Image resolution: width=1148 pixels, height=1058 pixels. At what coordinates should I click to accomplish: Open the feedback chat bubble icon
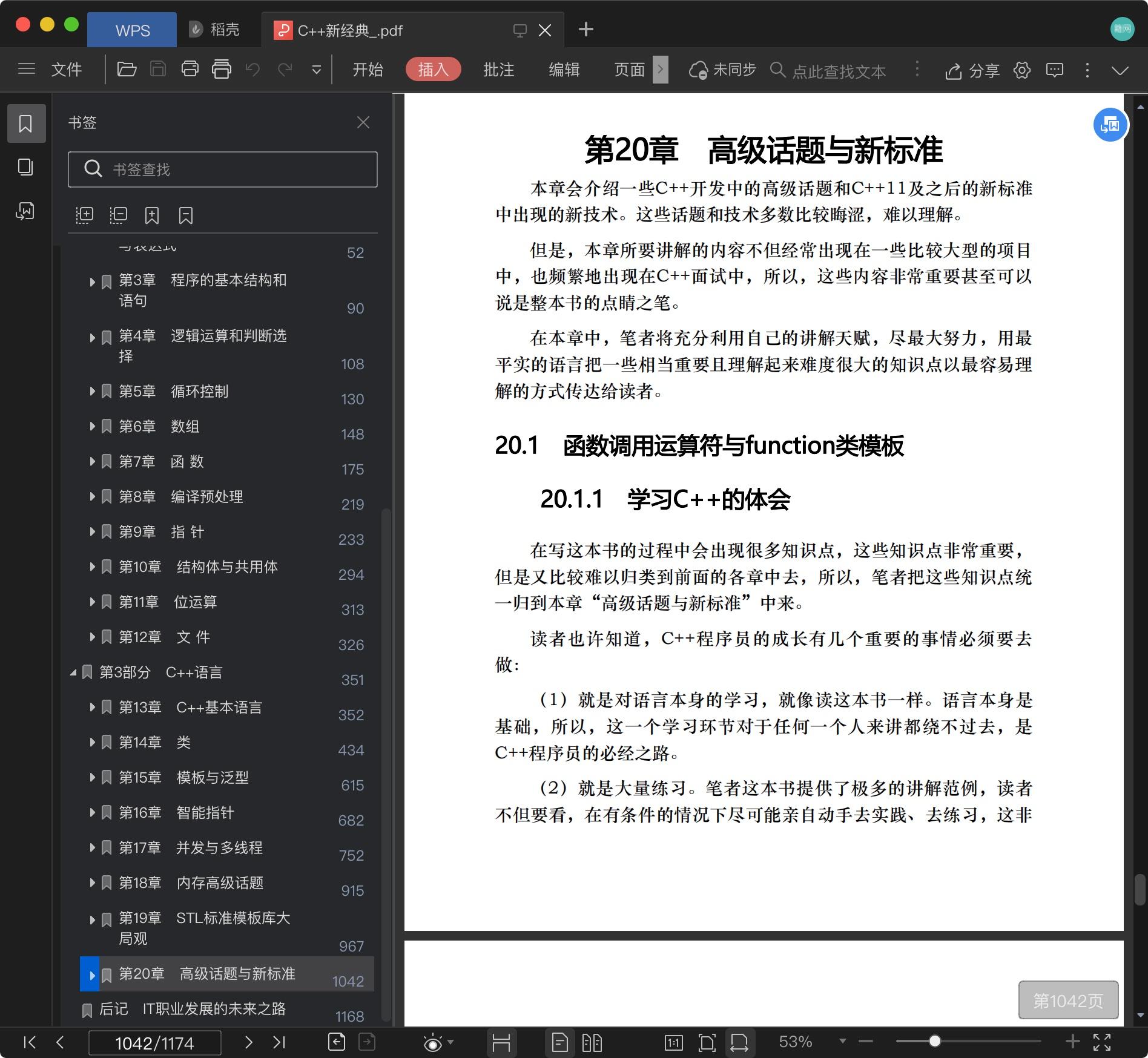(x=1055, y=70)
